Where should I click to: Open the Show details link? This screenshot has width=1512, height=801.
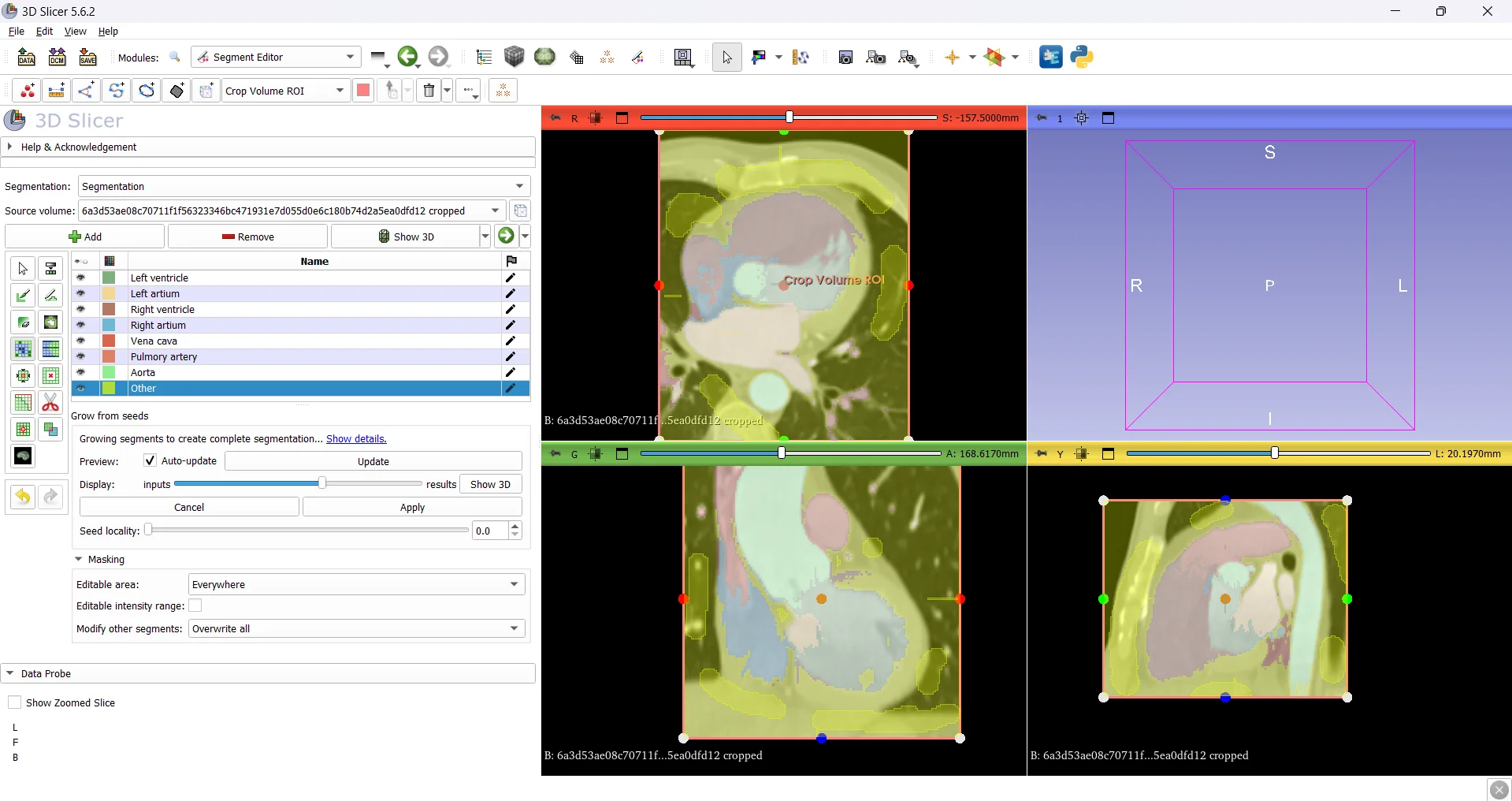pos(356,438)
